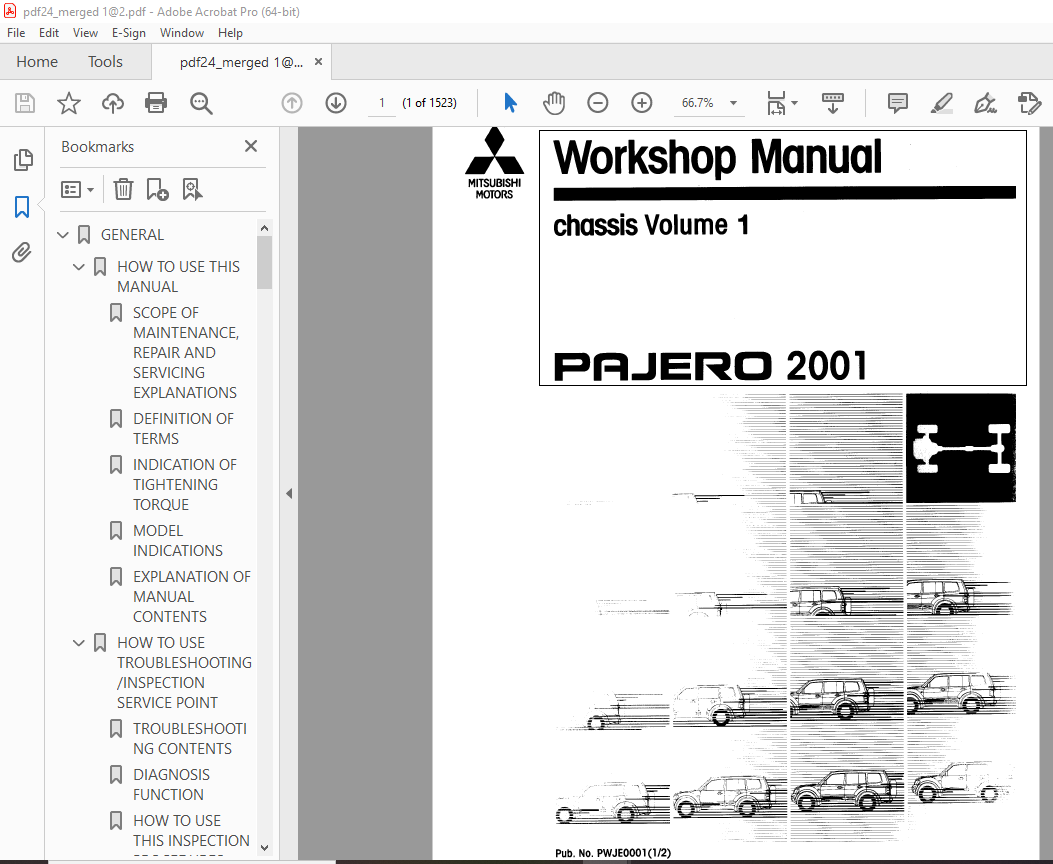Add document to starred files
Viewport: 1053px width, 864px height.
pos(68,103)
